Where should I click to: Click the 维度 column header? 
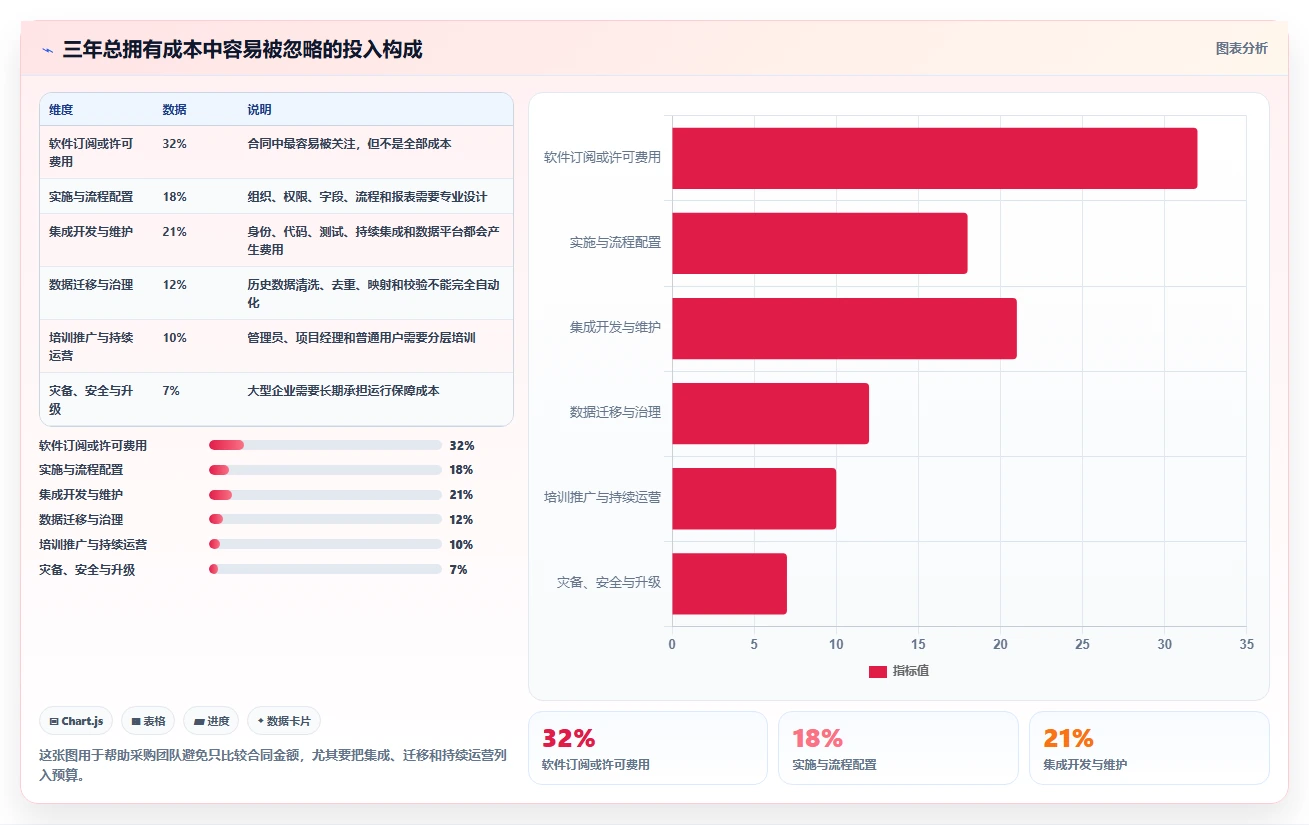click(61, 110)
